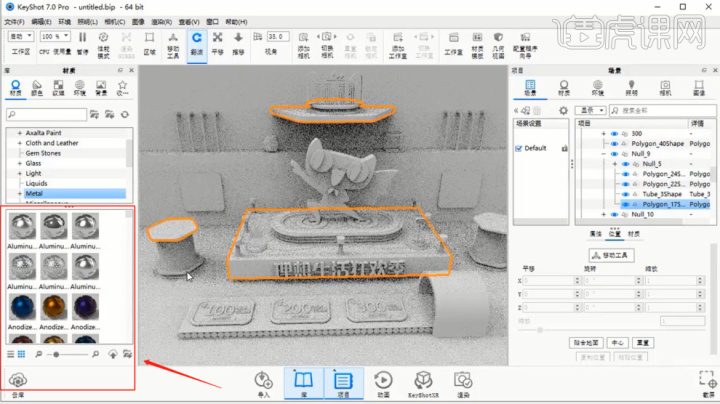Toggle the Project panel from the bottom bar
The height and width of the screenshot is (404, 720).
(343, 383)
